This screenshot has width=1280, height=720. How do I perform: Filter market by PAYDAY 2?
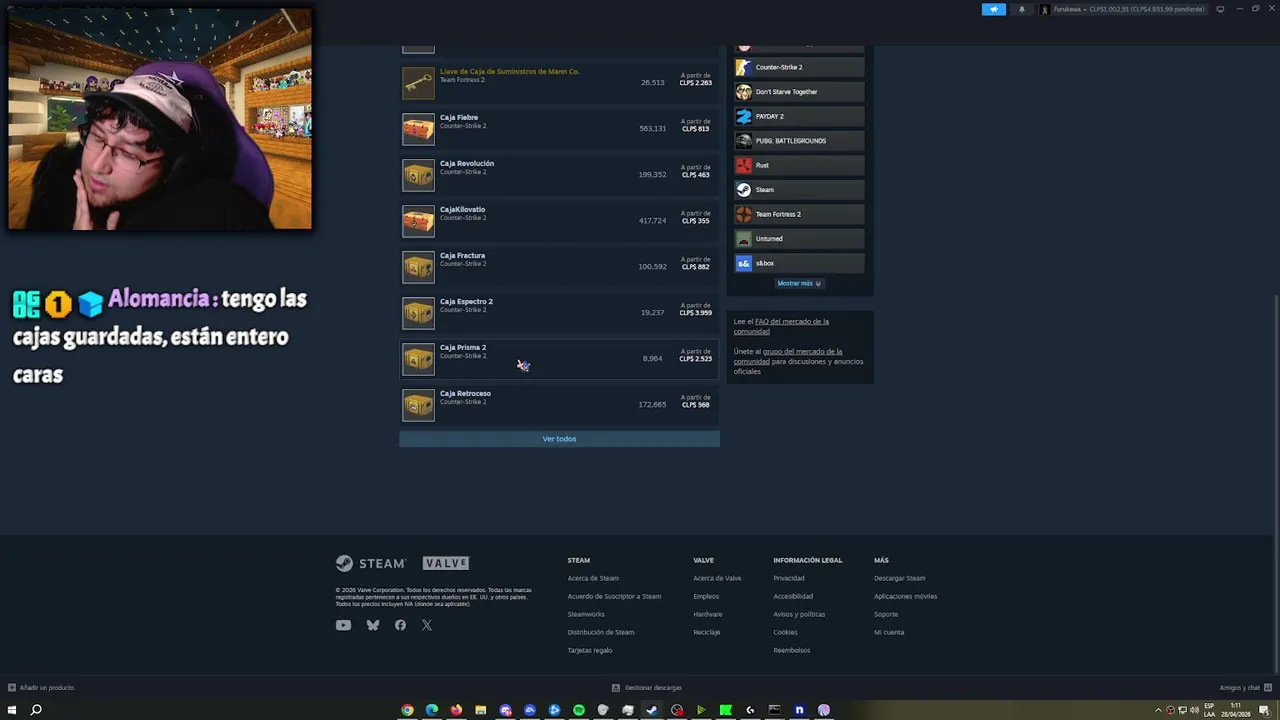(x=799, y=116)
